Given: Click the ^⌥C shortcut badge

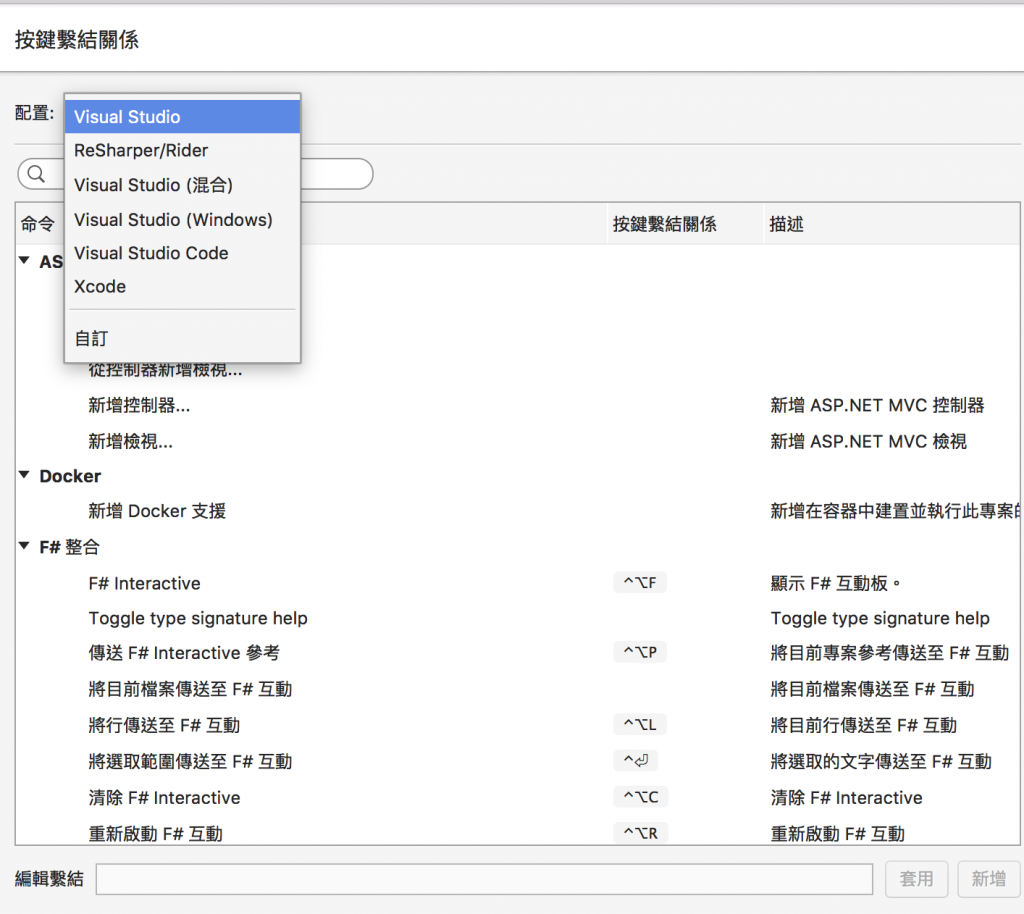Looking at the screenshot, I should point(641,797).
